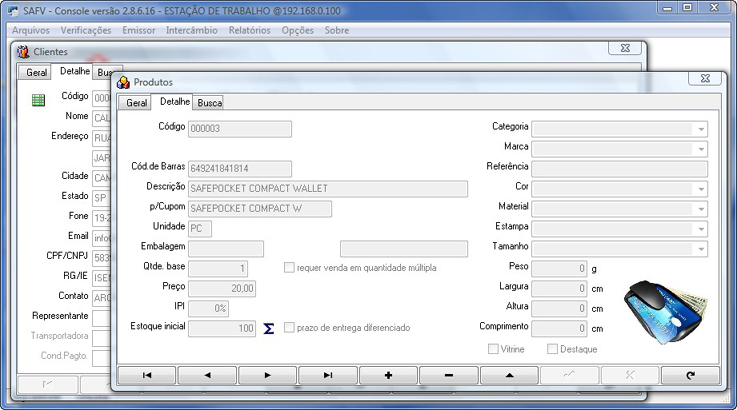Click the Descrição text field
The image size is (737, 410).
[328, 188]
